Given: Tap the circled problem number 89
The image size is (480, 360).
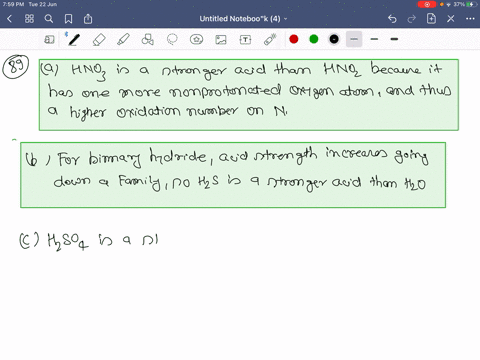Looking at the screenshot, I should [x=16, y=67].
